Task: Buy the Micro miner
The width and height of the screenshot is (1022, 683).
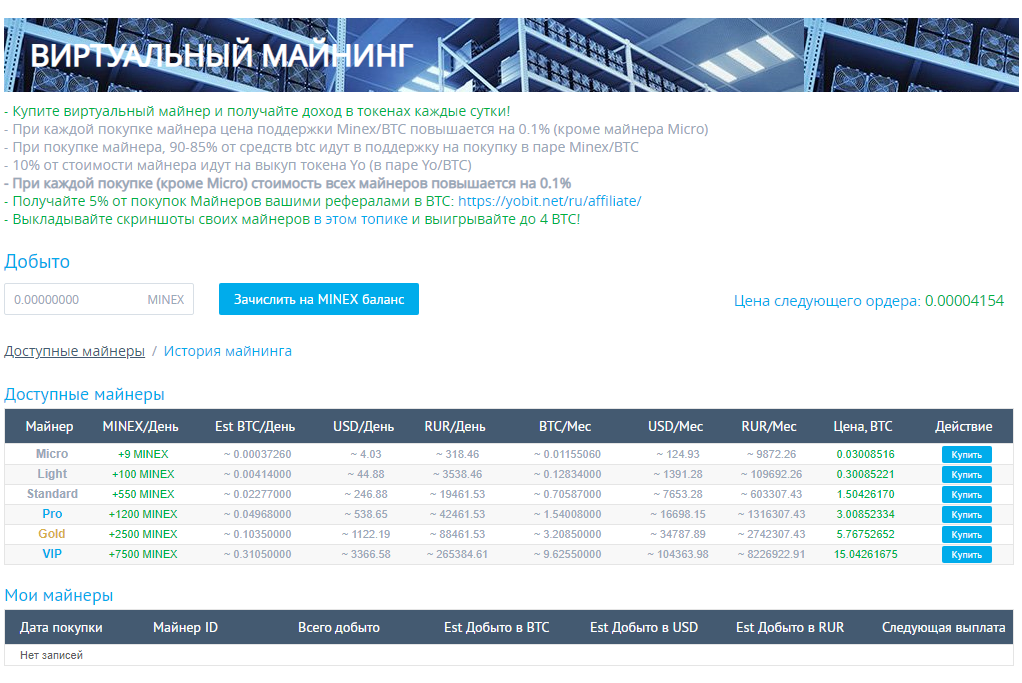Action: click(965, 454)
